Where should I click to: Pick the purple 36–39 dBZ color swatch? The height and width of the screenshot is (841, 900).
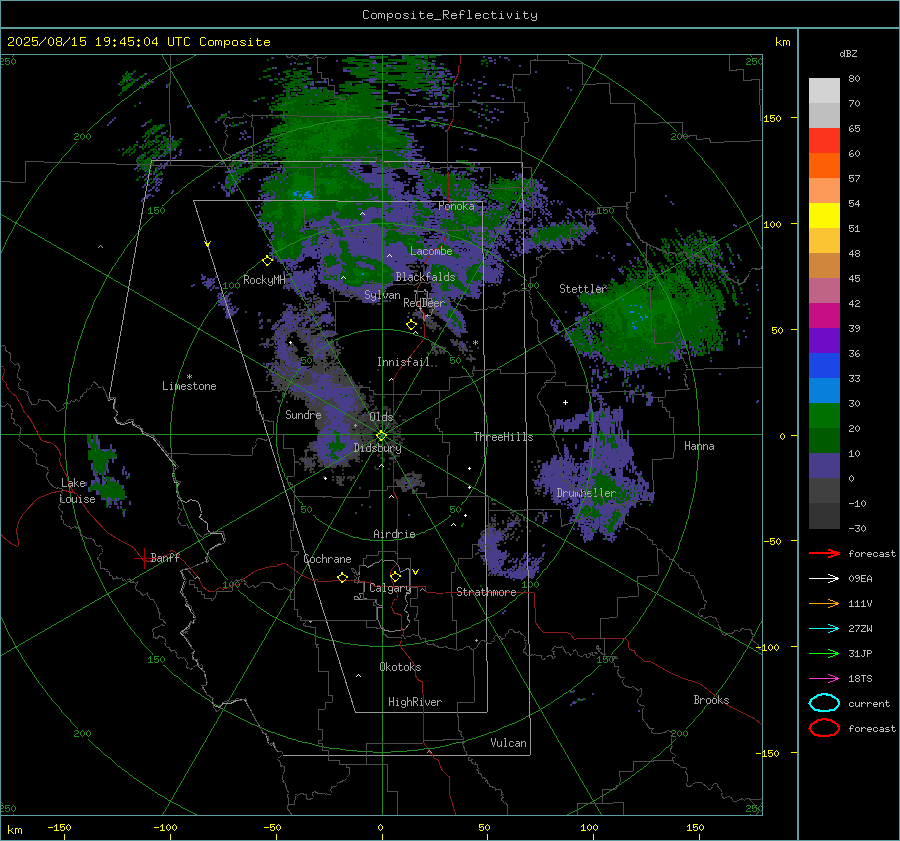click(824, 340)
